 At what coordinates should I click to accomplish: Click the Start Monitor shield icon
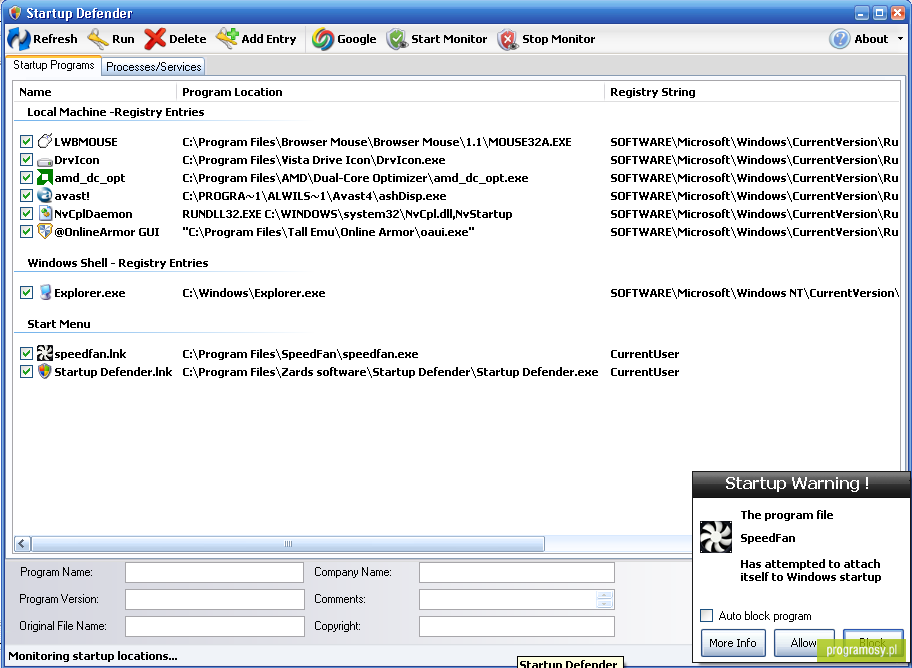397,39
